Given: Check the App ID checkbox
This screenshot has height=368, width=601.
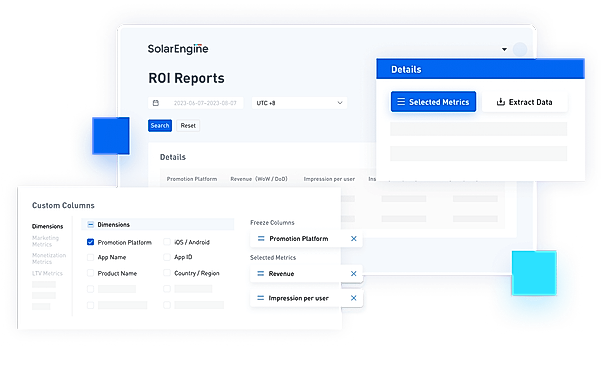Looking at the screenshot, I should [167, 257].
